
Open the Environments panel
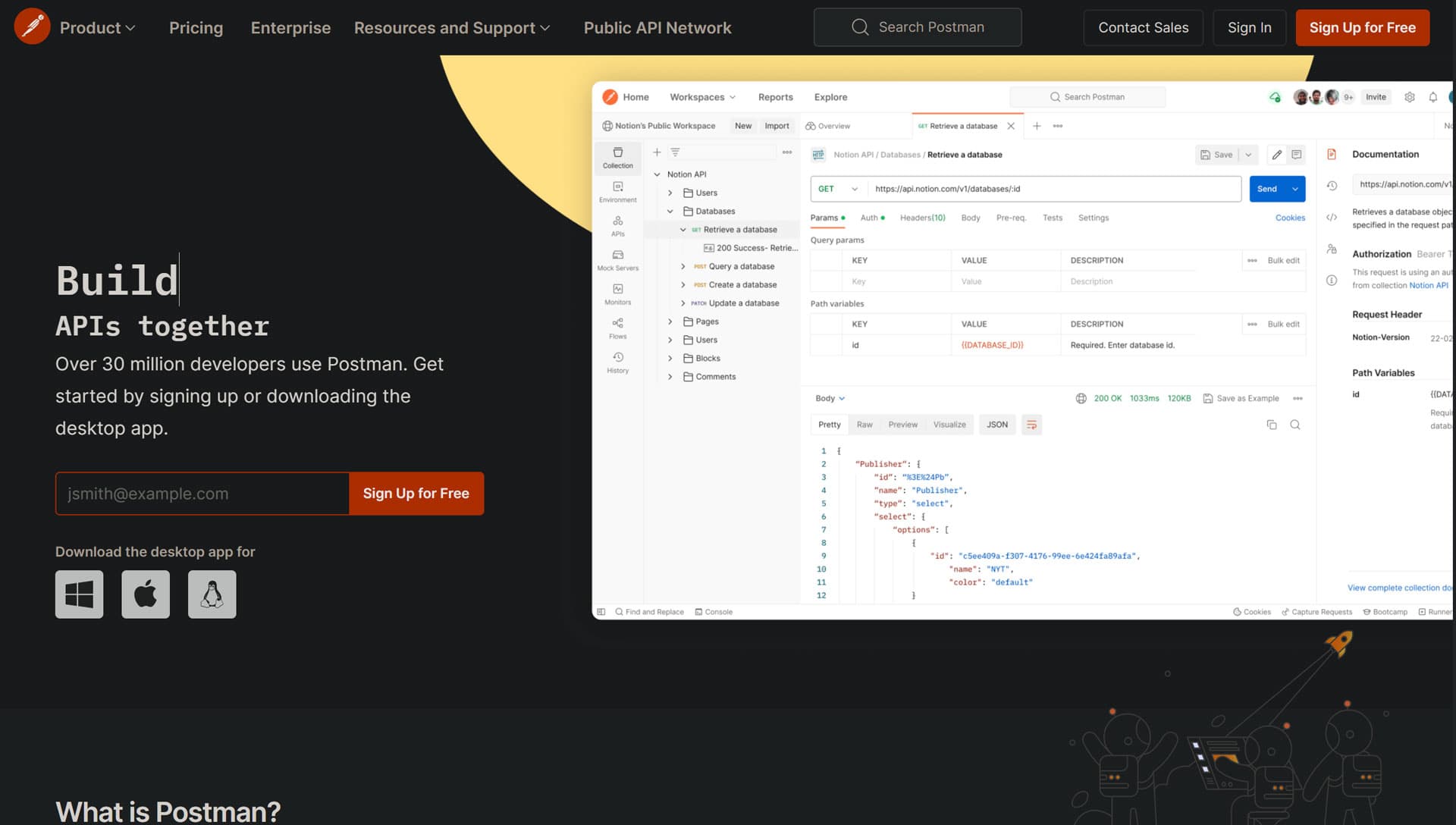coord(617,192)
